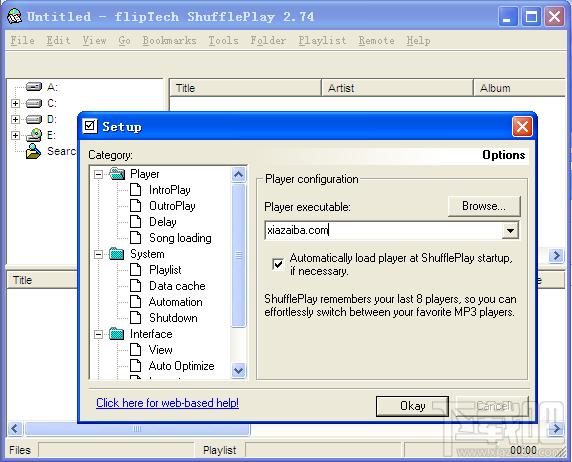Select the OutroPlay category item
This screenshot has width=572, height=462.
pyautogui.click(x=172, y=206)
